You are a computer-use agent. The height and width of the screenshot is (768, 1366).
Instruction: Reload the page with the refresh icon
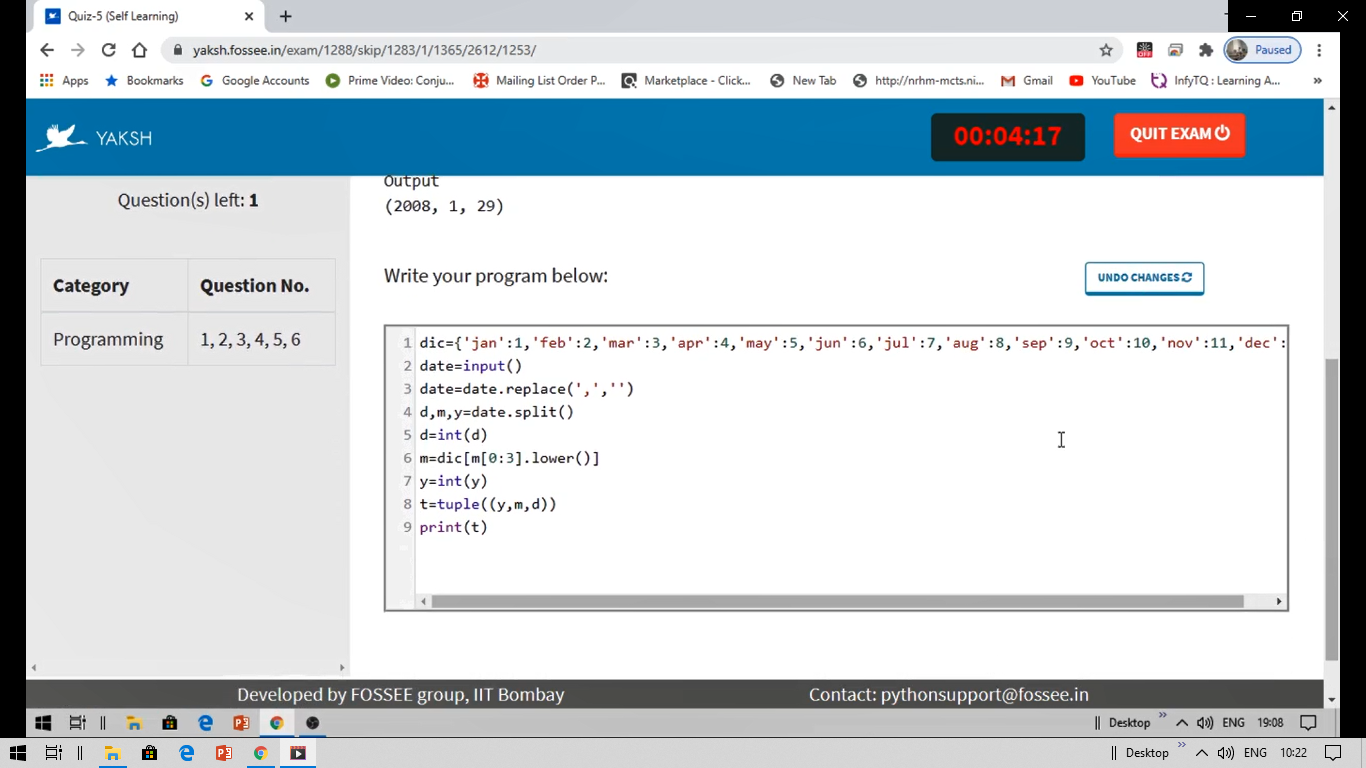coord(108,49)
